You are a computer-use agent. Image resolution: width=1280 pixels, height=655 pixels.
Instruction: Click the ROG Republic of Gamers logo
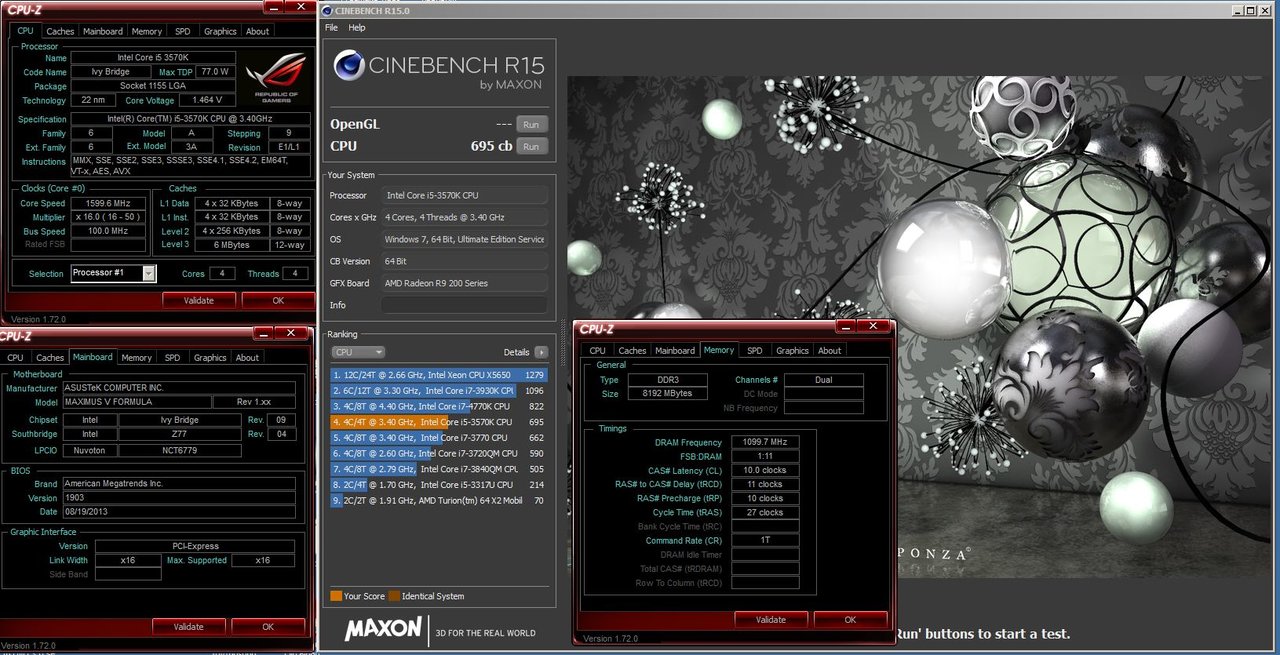pyautogui.click(x=277, y=76)
